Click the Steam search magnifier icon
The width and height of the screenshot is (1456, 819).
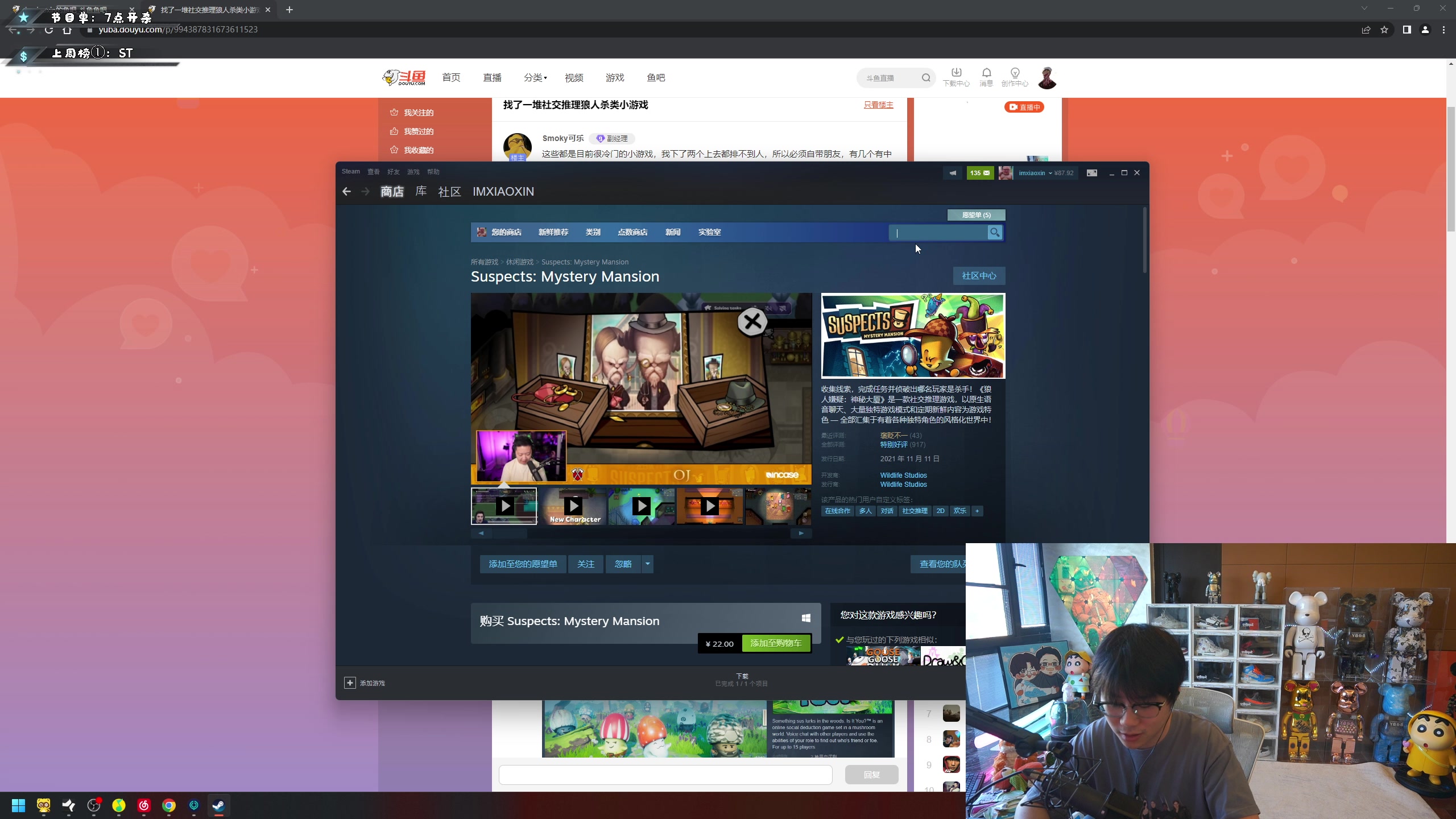(x=994, y=232)
